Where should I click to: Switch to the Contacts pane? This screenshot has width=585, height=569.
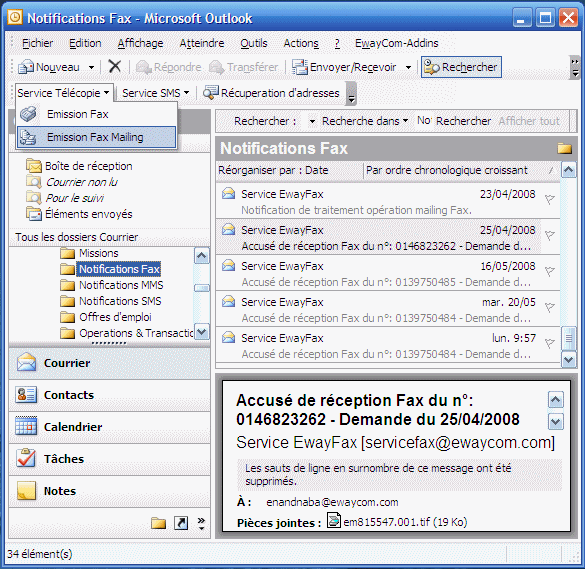coord(109,395)
